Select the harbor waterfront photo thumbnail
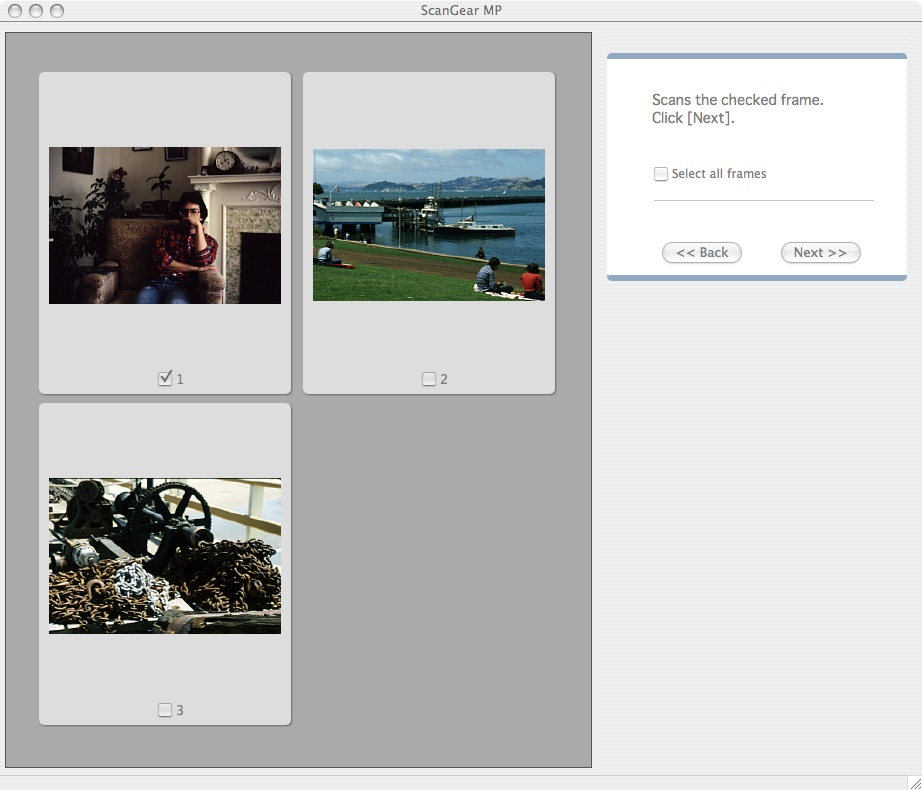 [429, 225]
